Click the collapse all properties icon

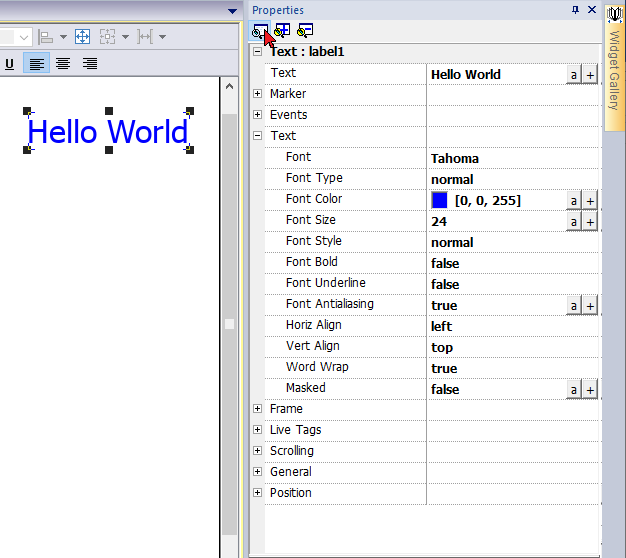point(306,31)
